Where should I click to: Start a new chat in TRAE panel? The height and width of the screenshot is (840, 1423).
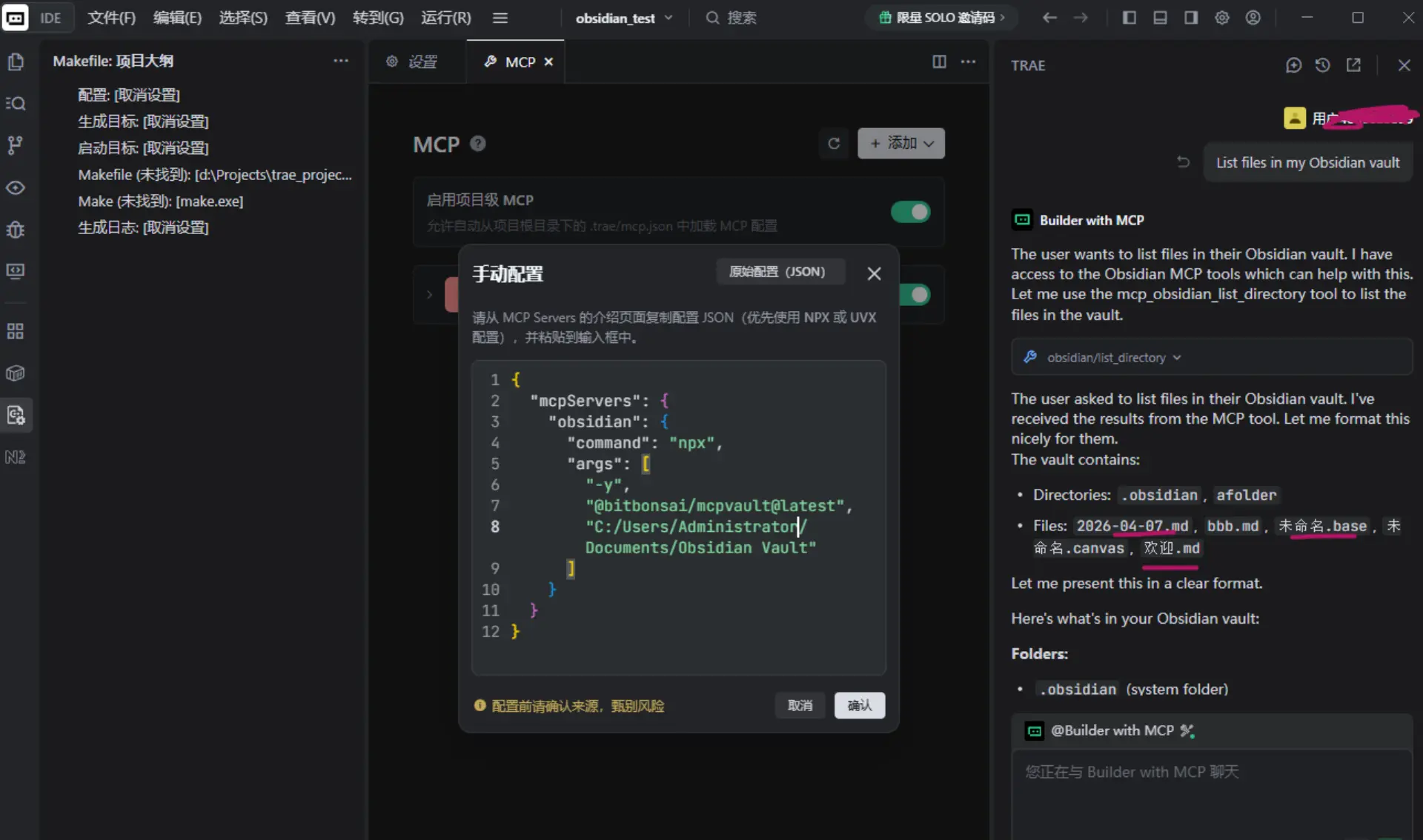[1293, 65]
